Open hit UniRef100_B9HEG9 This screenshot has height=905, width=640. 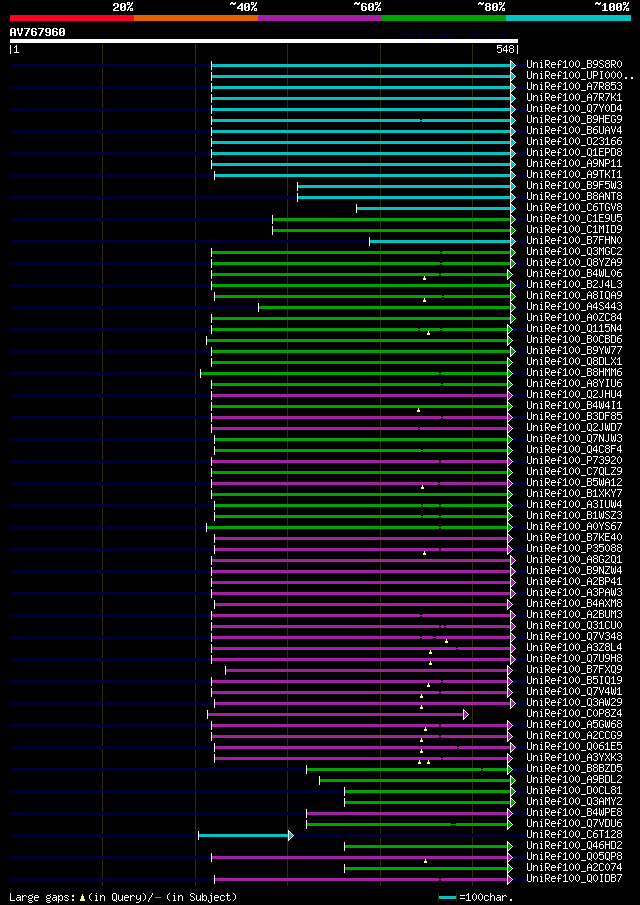point(574,119)
